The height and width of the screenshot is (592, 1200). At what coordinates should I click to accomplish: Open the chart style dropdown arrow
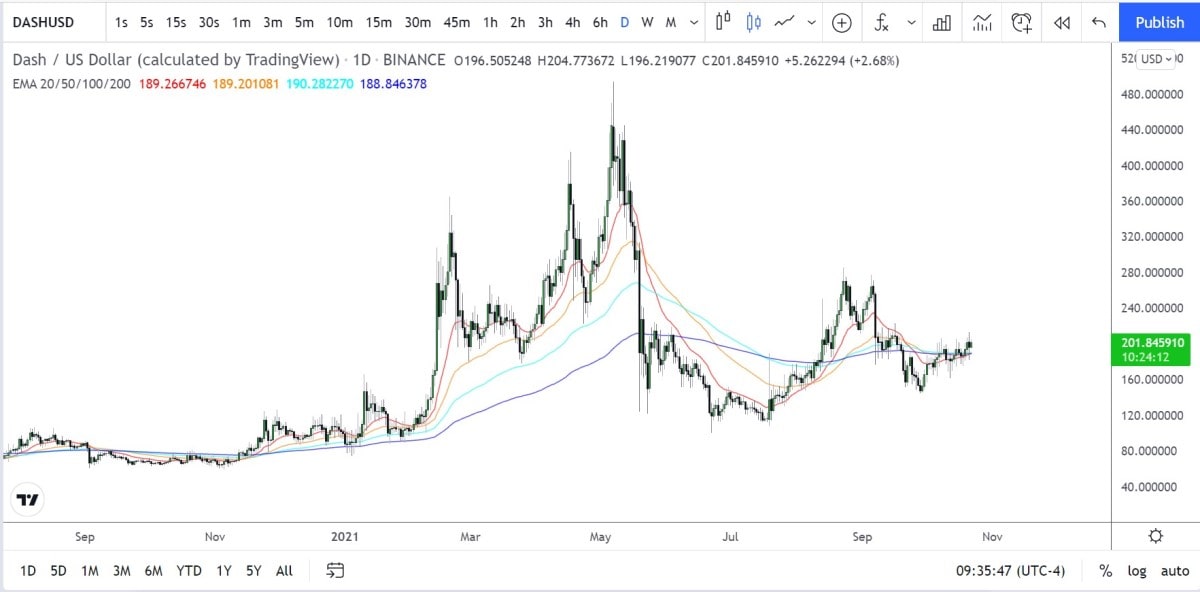point(812,21)
